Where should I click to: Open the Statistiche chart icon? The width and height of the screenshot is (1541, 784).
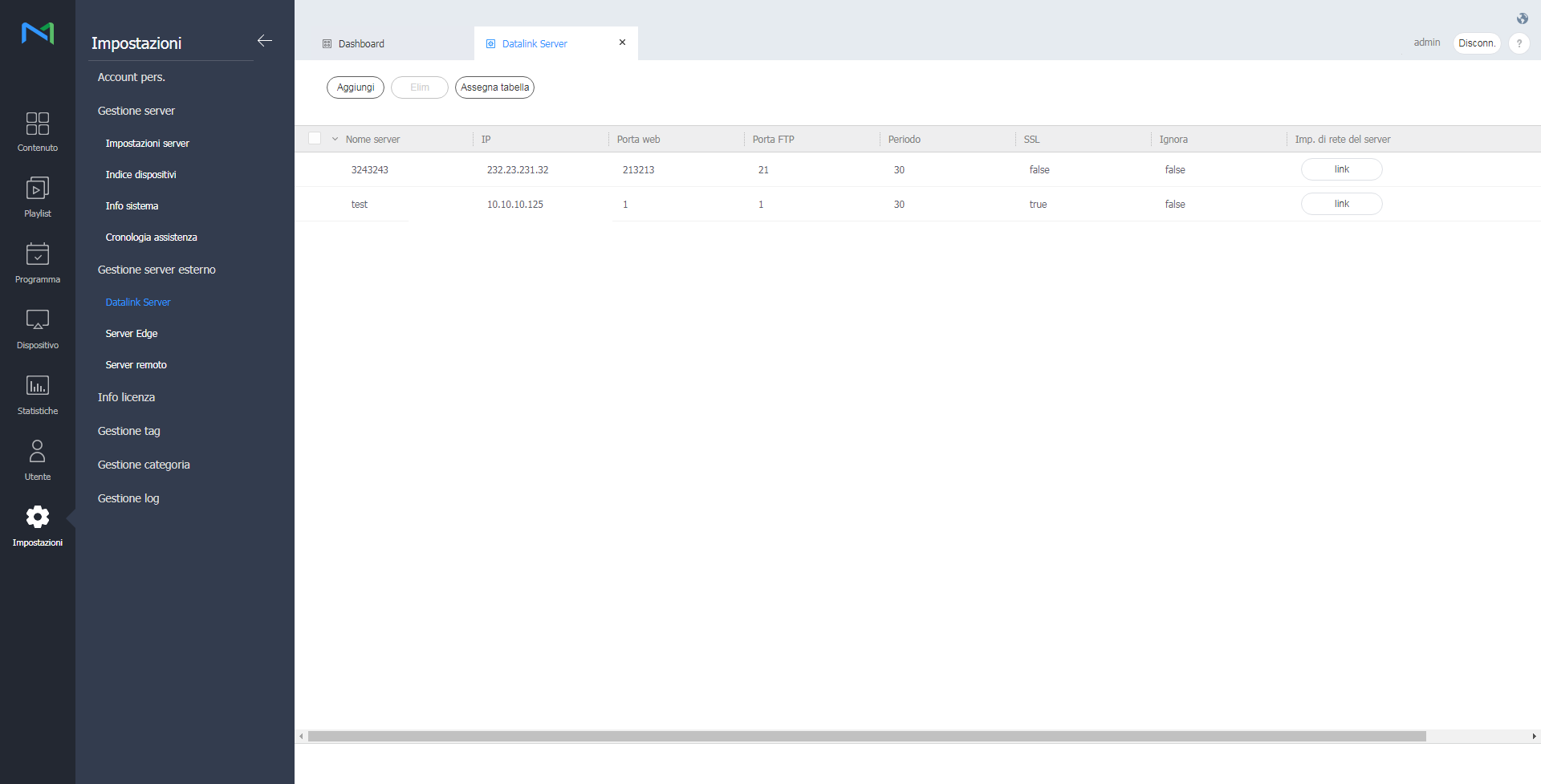37,386
